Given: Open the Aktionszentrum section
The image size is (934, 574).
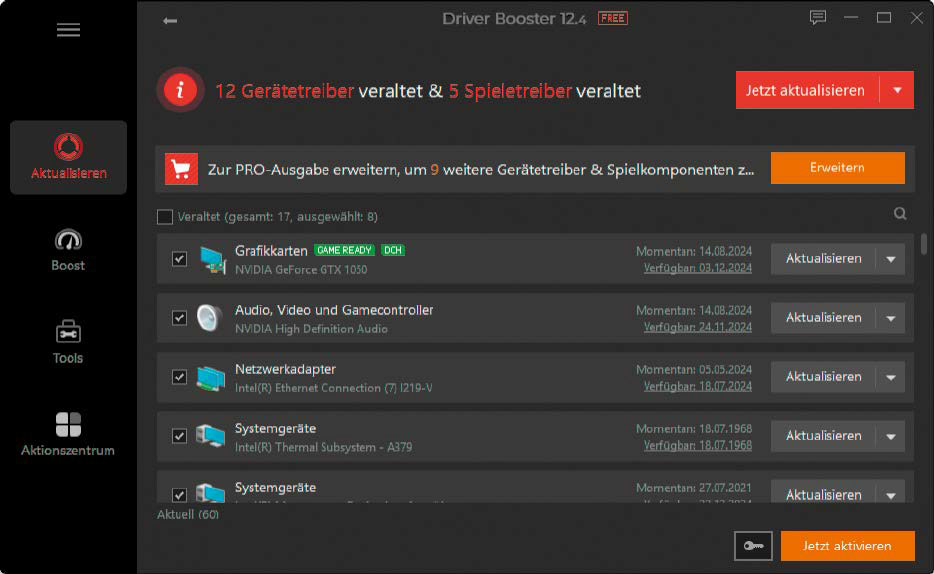Looking at the screenshot, I should point(68,435).
